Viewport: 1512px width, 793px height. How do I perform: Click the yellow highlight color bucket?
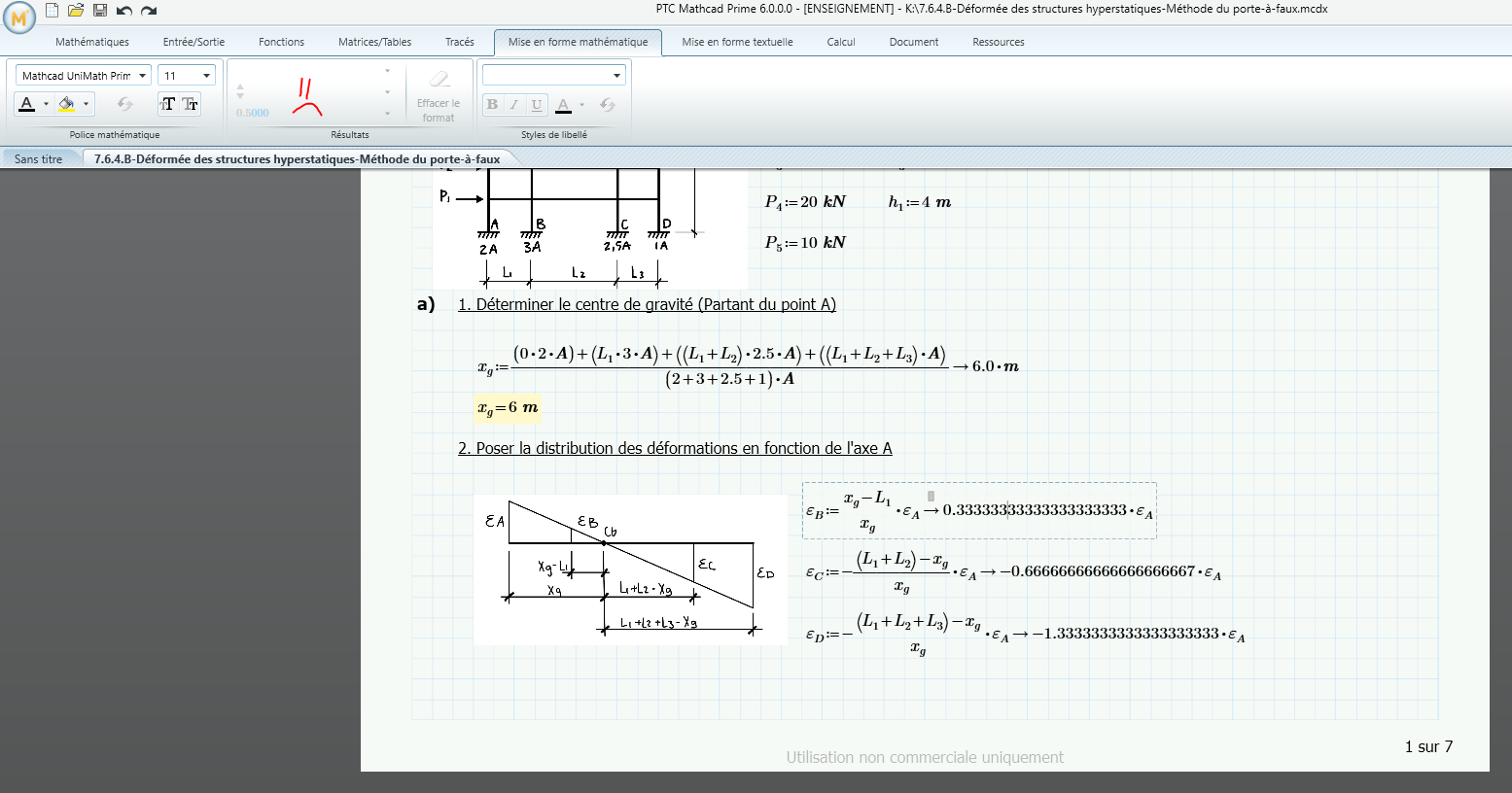[x=66, y=104]
